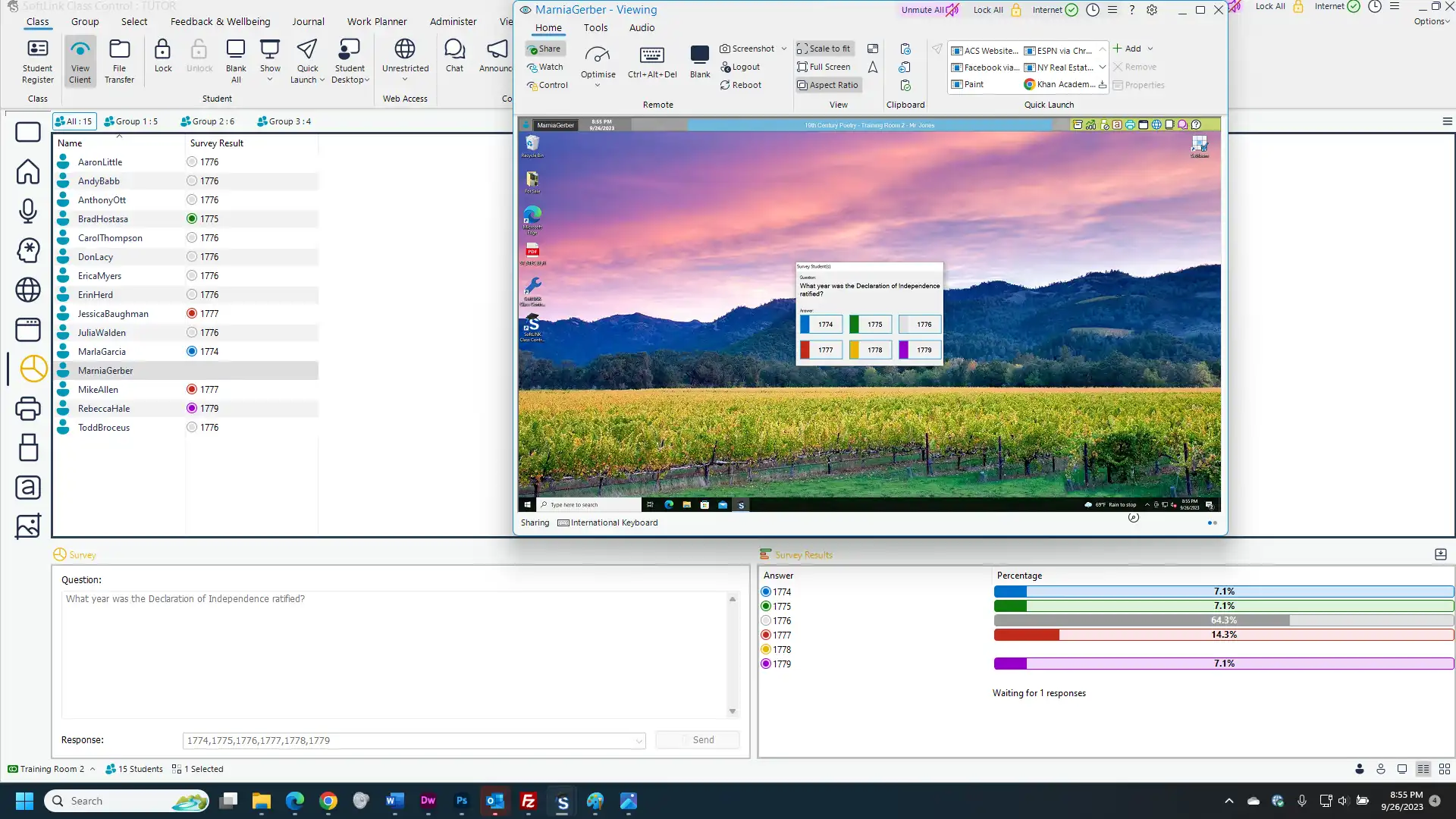Open Add dropdown in Quick Launch

[x=1150, y=49]
